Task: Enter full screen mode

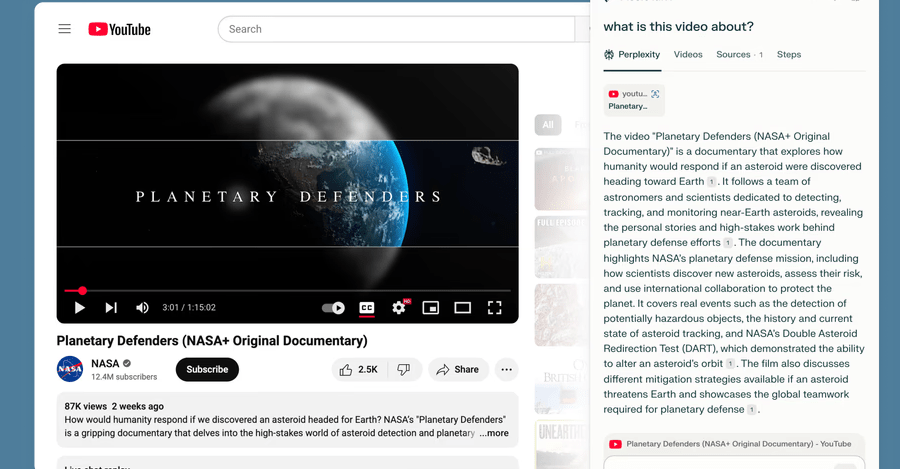Action: (x=494, y=308)
